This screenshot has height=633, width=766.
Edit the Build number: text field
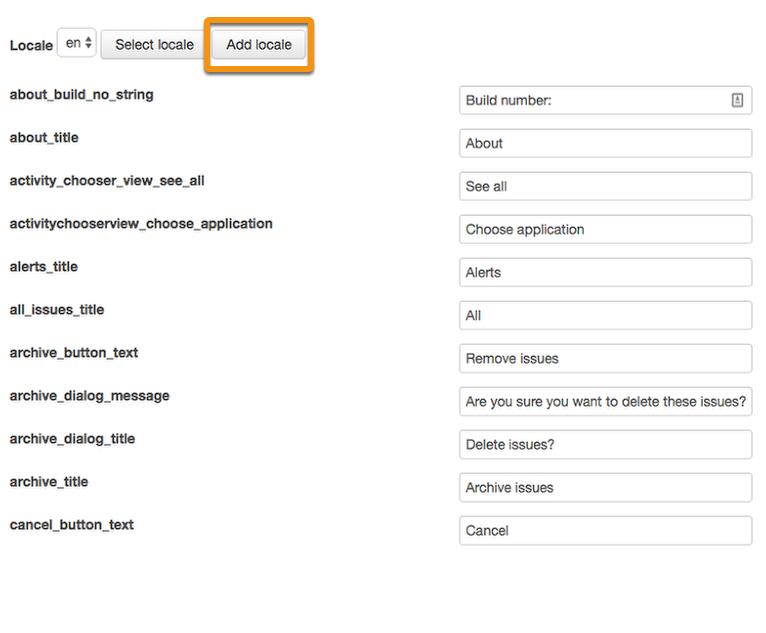pyautogui.click(x=605, y=100)
